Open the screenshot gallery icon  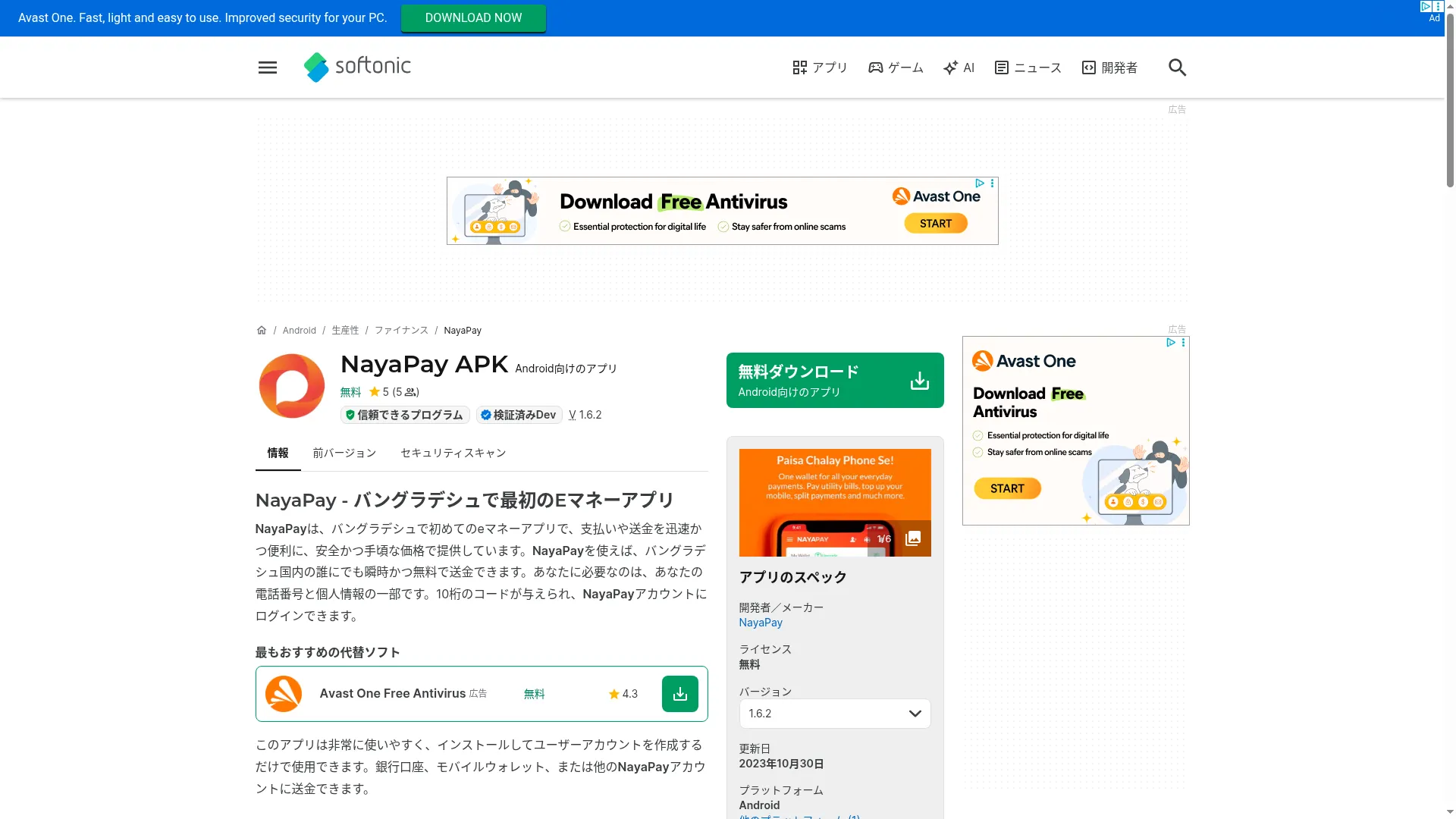(x=913, y=538)
